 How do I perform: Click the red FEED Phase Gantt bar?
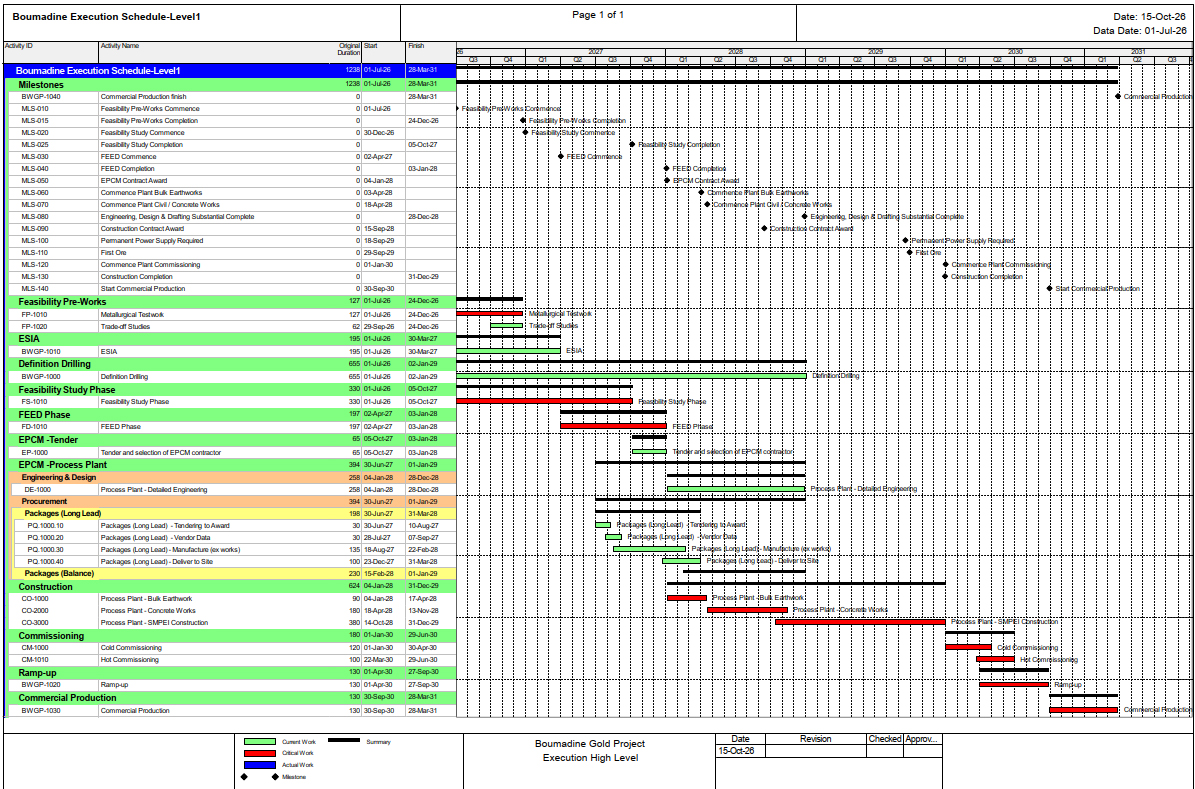[x=614, y=426]
